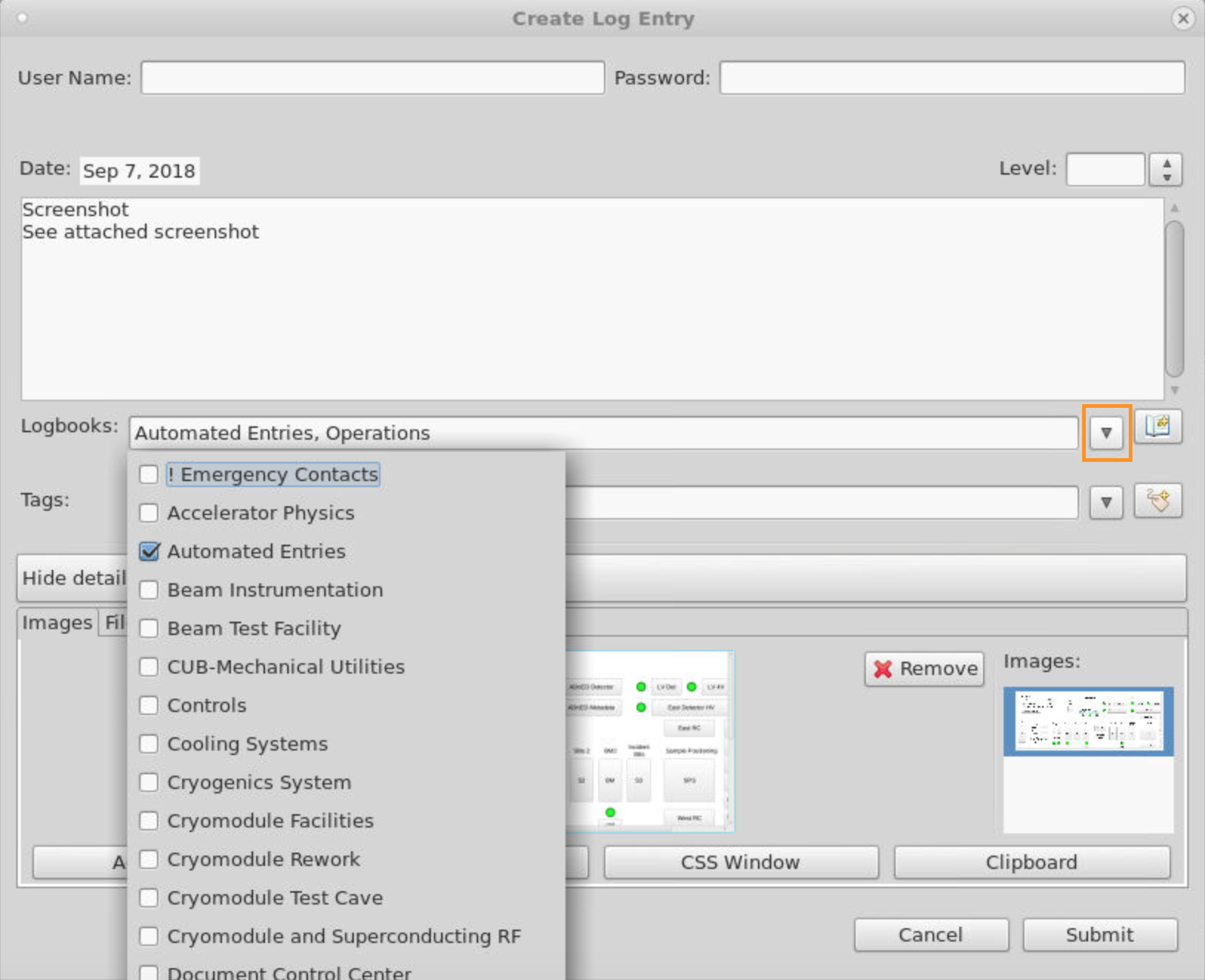Expand the Tags dropdown arrow
The height and width of the screenshot is (980, 1205).
(1107, 503)
